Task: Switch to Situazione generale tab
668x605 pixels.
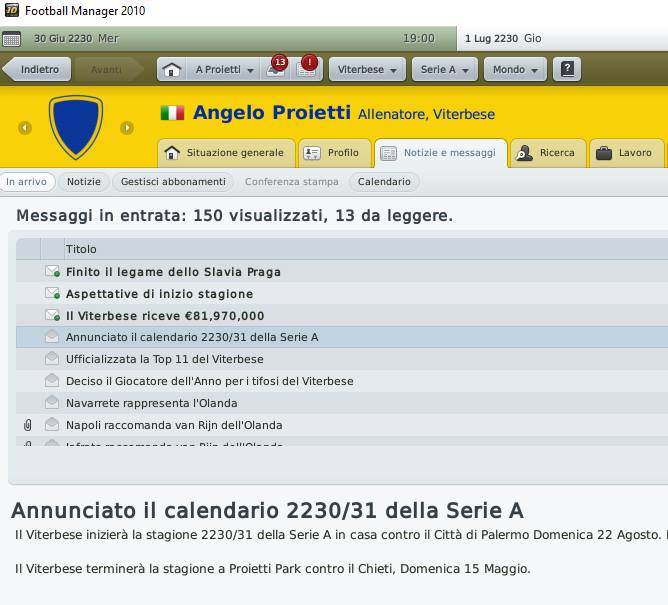Action: point(226,153)
